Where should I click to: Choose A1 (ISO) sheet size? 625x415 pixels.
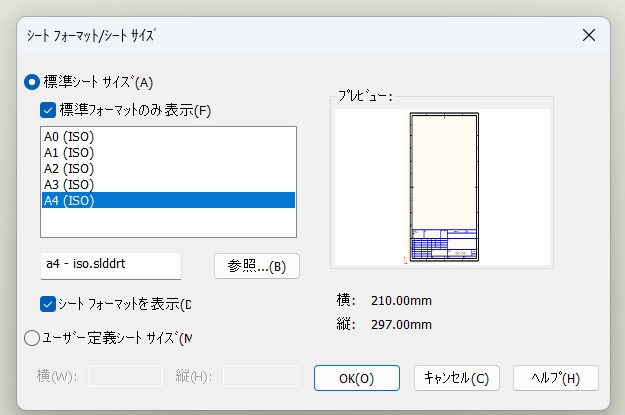168,153
